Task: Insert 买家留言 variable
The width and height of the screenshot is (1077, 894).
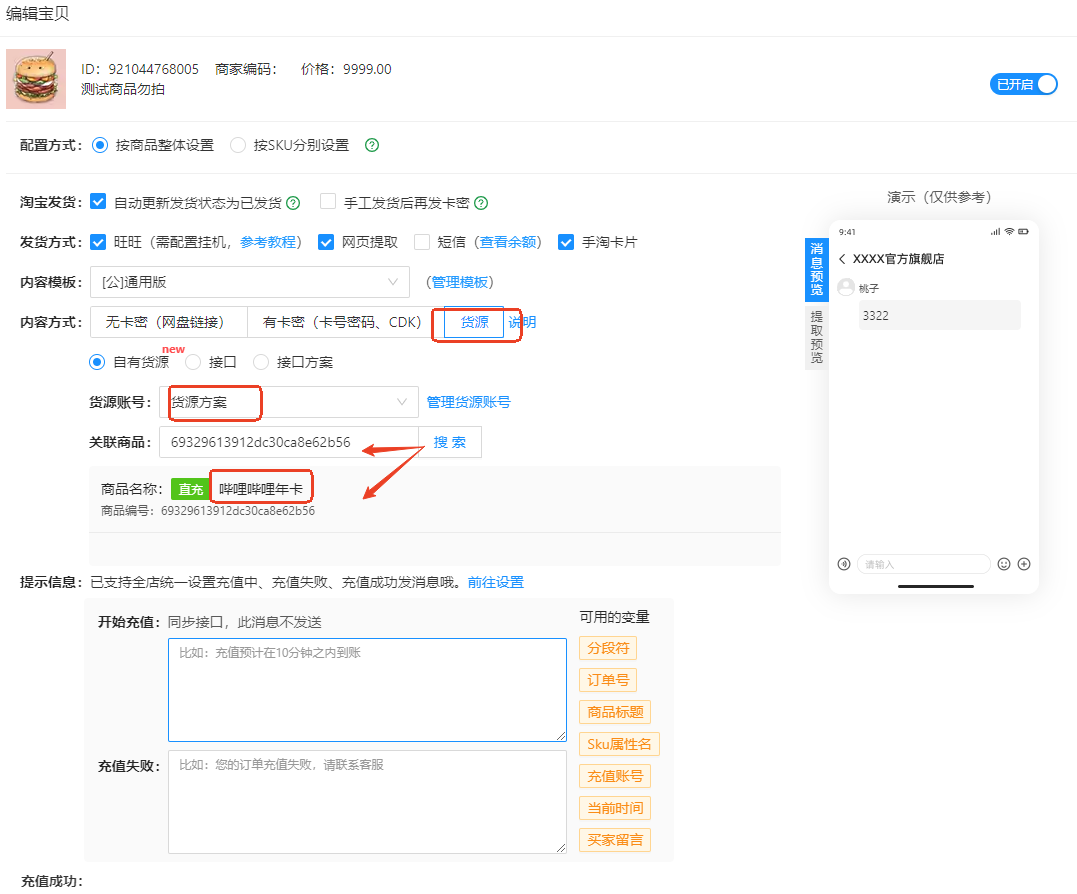Action: pyautogui.click(x=615, y=840)
